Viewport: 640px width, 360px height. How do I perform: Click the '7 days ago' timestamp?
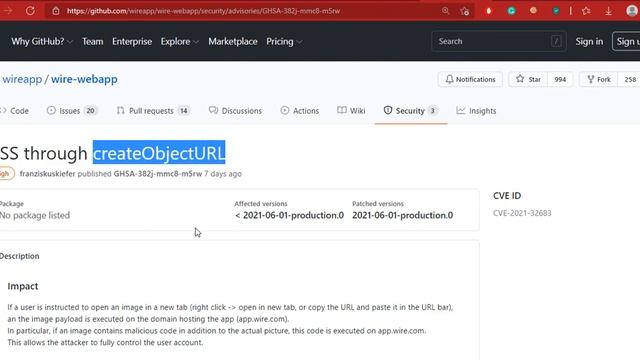tap(223, 173)
